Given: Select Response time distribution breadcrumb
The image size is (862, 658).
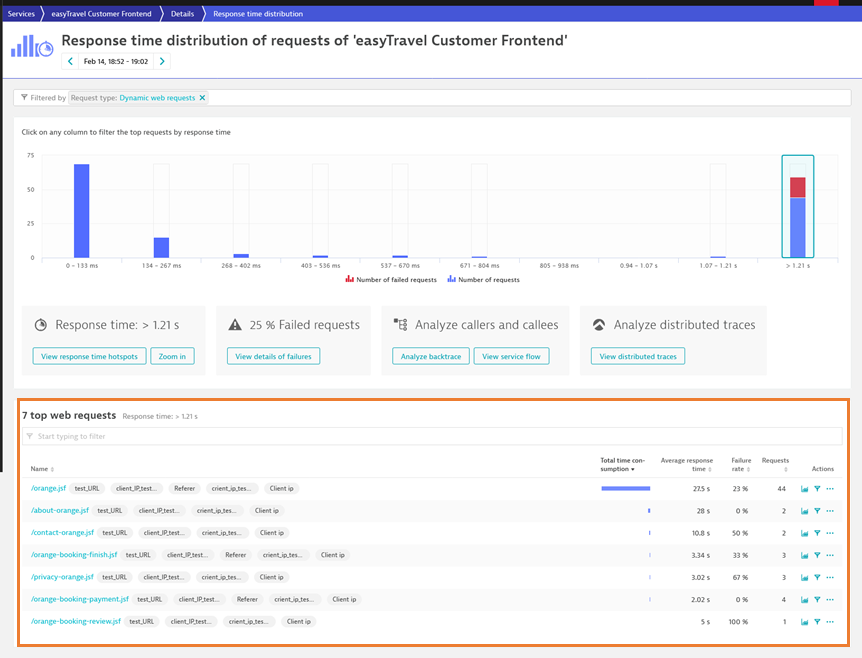Looking at the screenshot, I should (x=258, y=14).
